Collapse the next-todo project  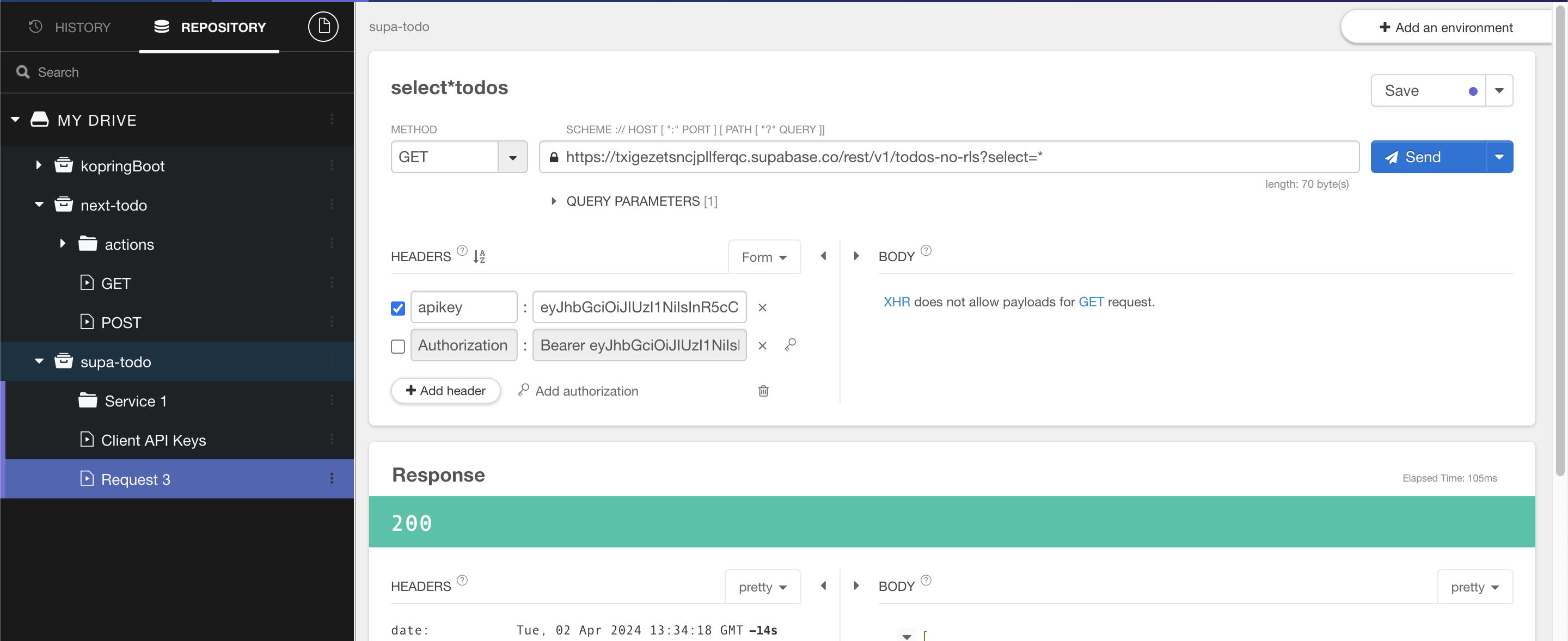[39, 205]
